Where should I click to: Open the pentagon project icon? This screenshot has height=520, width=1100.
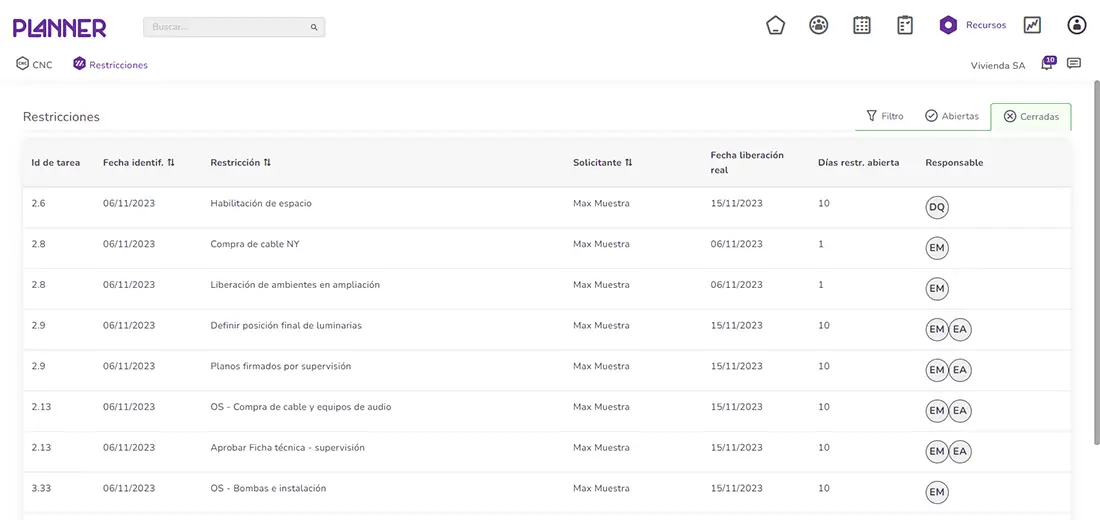point(775,25)
